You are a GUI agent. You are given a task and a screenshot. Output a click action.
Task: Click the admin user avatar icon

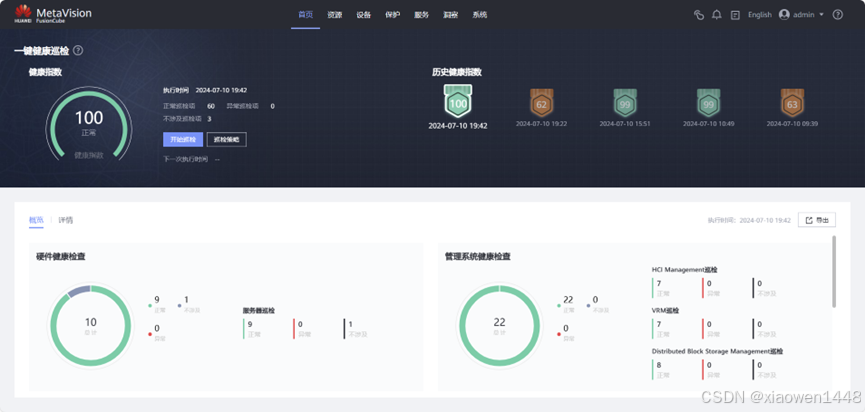(x=784, y=15)
